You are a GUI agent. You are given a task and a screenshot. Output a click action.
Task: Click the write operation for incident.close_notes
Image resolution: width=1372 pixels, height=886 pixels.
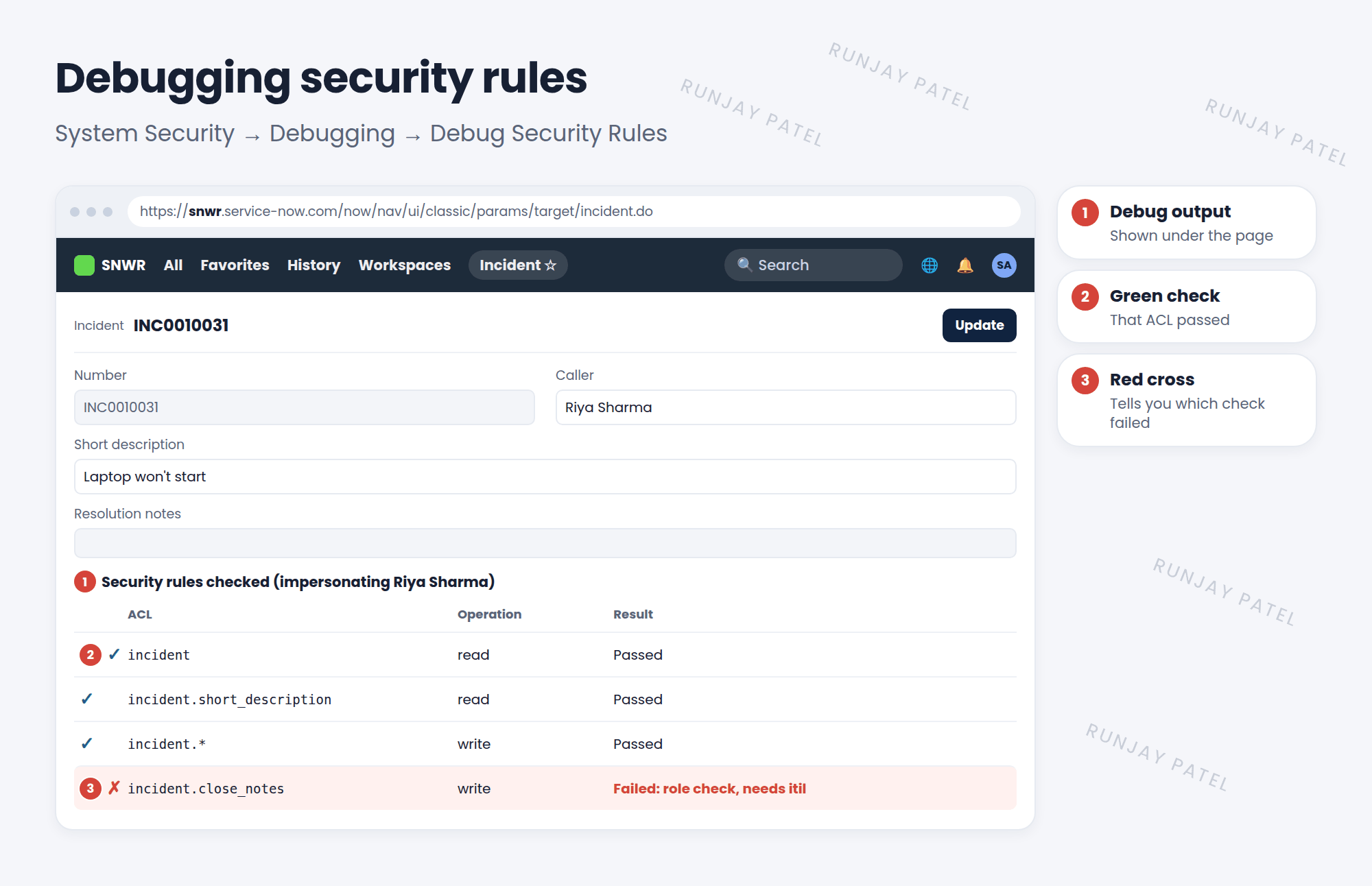[474, 789]
